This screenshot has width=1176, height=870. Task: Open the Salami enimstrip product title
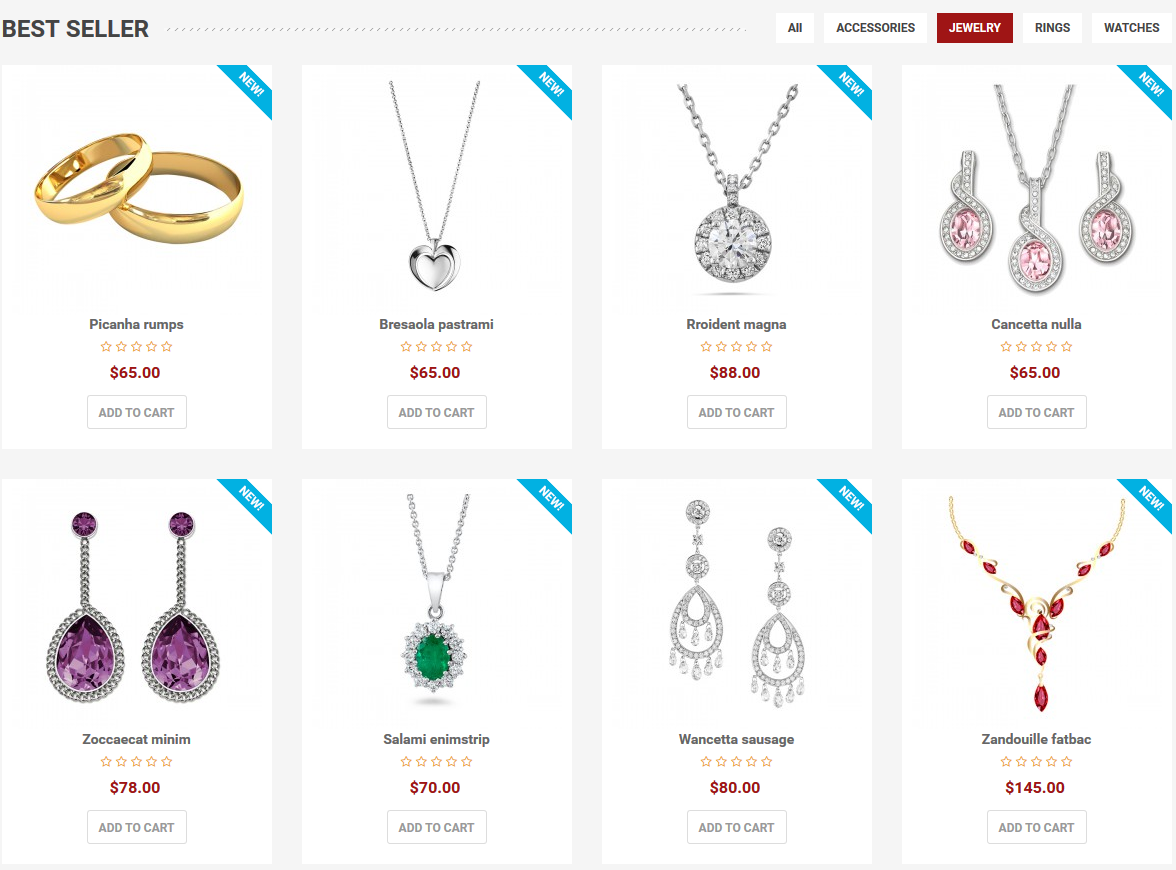[x=436, y=739]
